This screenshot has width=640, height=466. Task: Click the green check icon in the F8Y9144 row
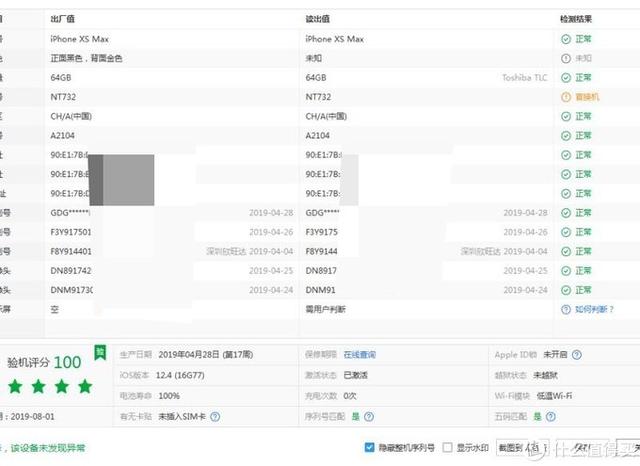click(x=566, y=251)
